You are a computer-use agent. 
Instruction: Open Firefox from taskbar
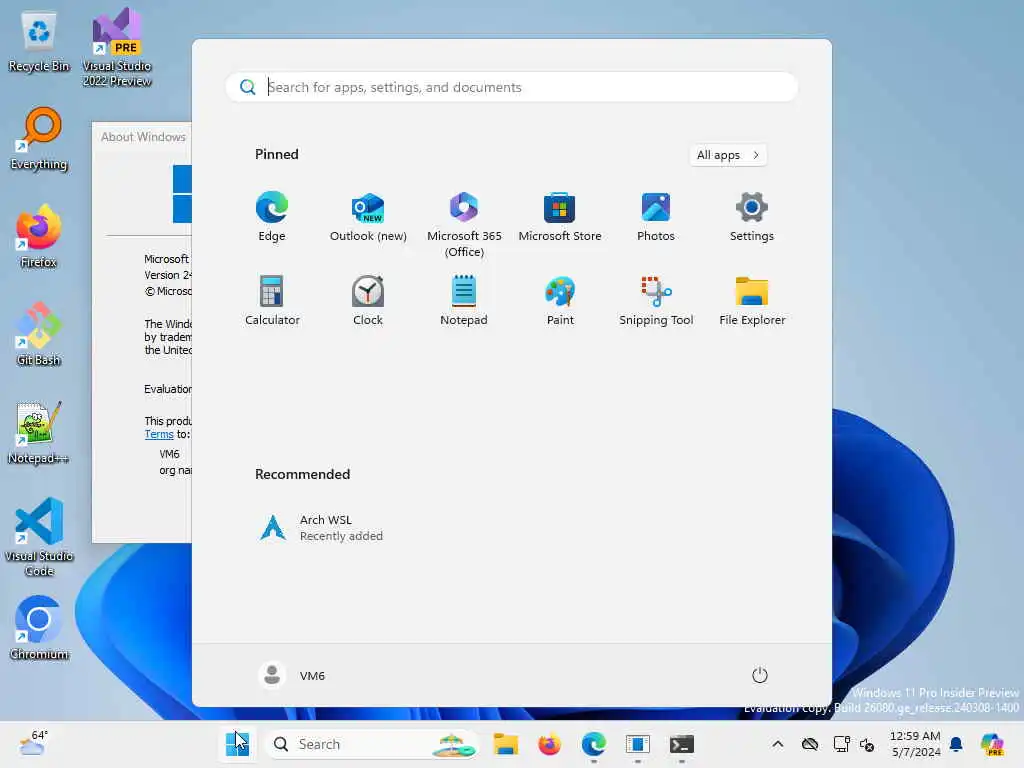pyautogui.click(x=549, y=744)
